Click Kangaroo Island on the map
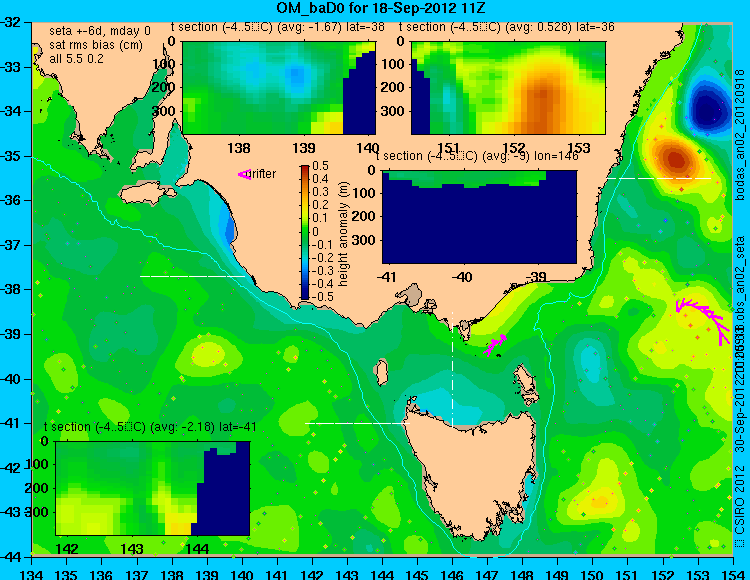Screen dimensions: 750x580 click(x=147, y=193)
